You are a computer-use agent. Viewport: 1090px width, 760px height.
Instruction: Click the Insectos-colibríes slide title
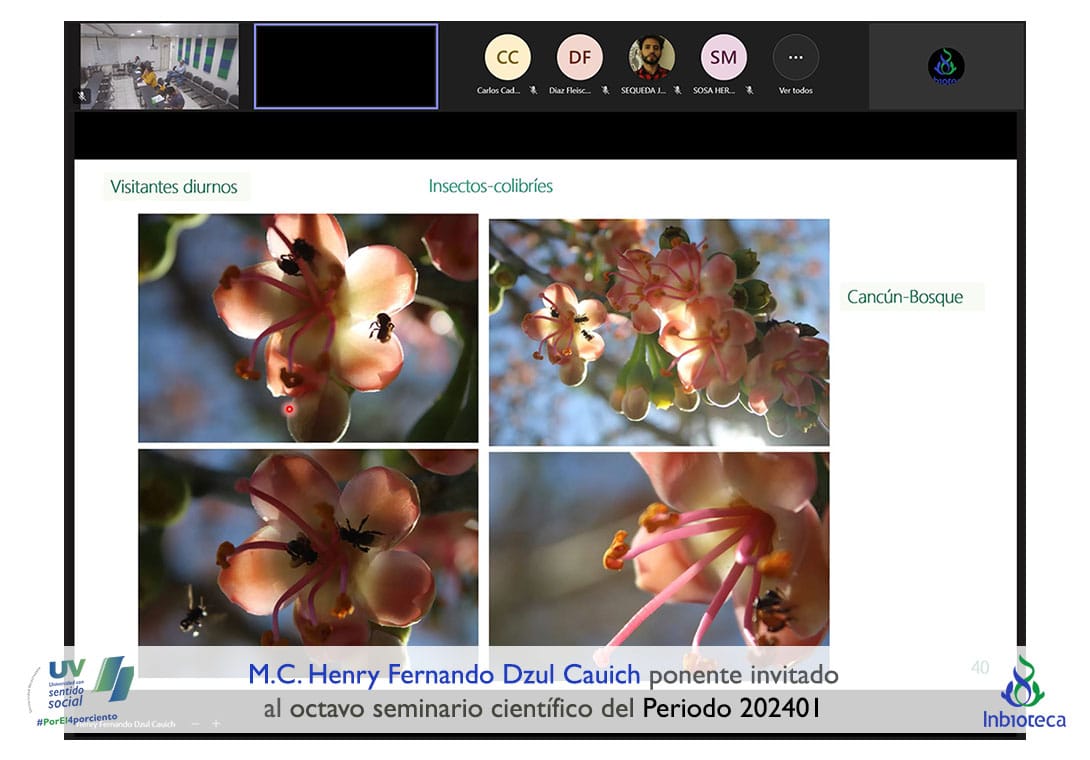point(490,186)
